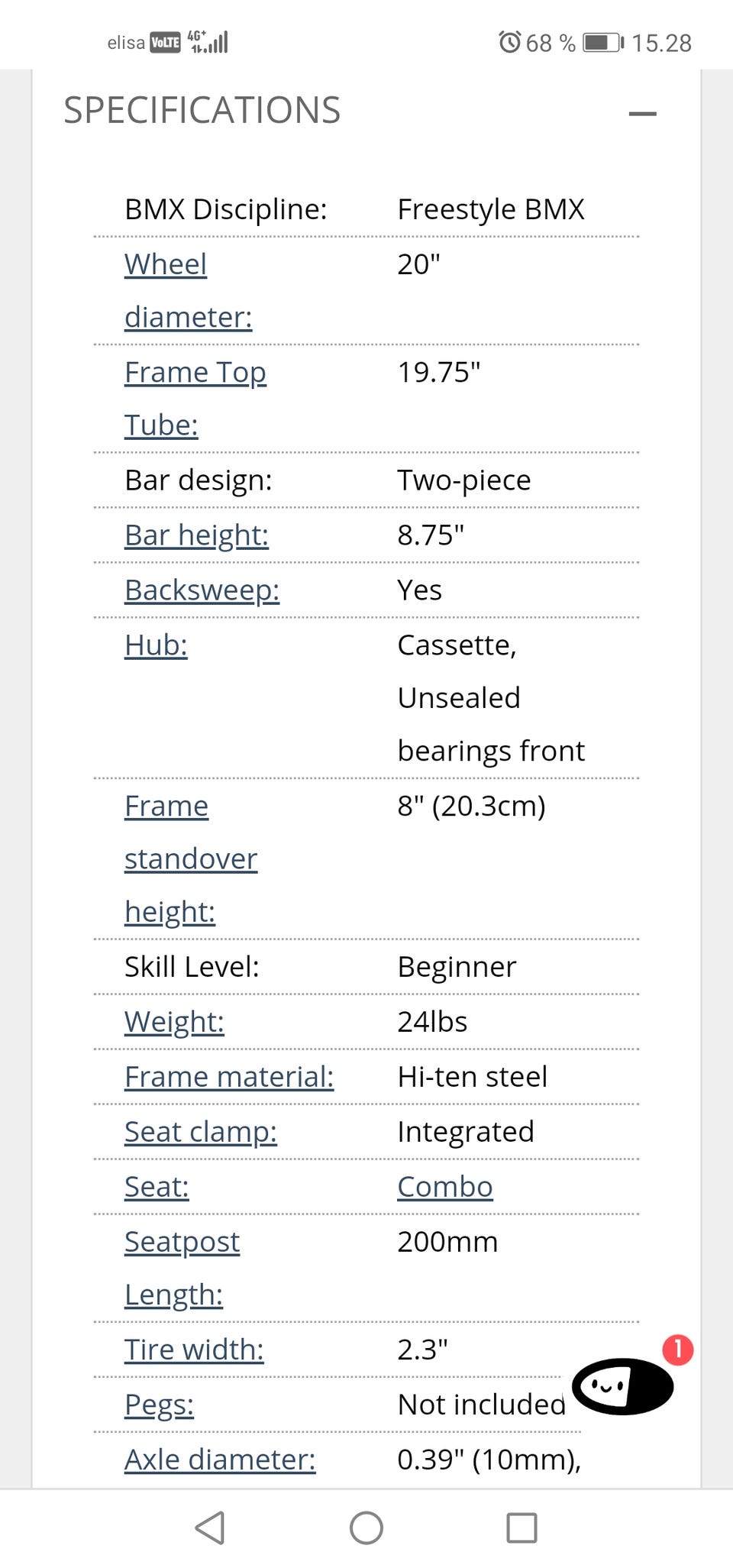The image size is (733, 1568).
Task: Open the Backsweep definition link
Action: click(x=202, y=590)
